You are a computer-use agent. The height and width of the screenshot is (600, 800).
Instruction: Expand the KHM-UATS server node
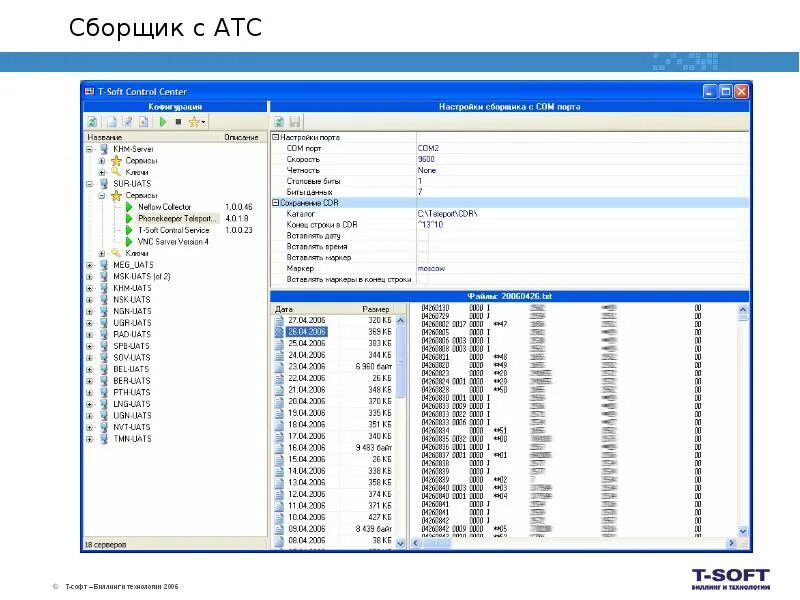(x=89, y=288)
